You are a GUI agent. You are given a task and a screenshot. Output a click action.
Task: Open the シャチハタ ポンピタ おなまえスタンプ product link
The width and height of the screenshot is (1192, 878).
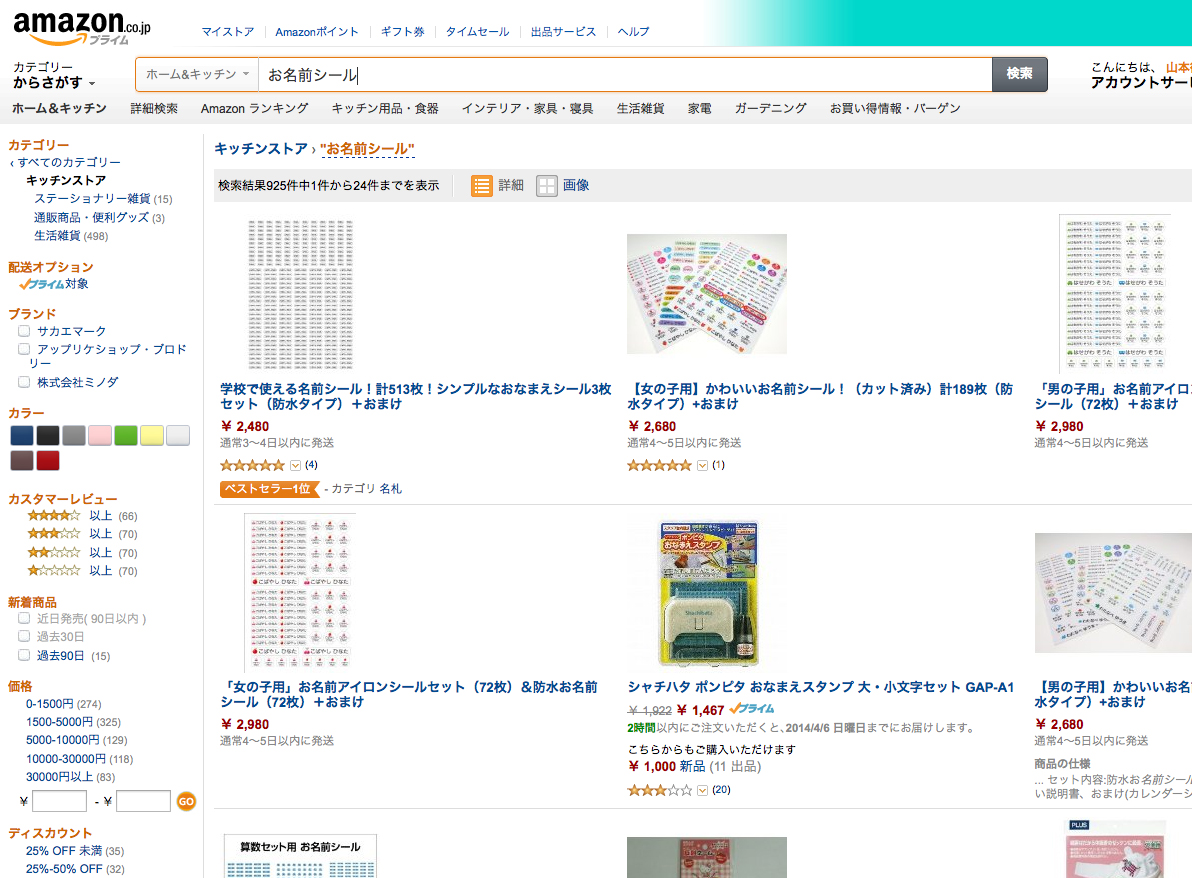point(820,687)
